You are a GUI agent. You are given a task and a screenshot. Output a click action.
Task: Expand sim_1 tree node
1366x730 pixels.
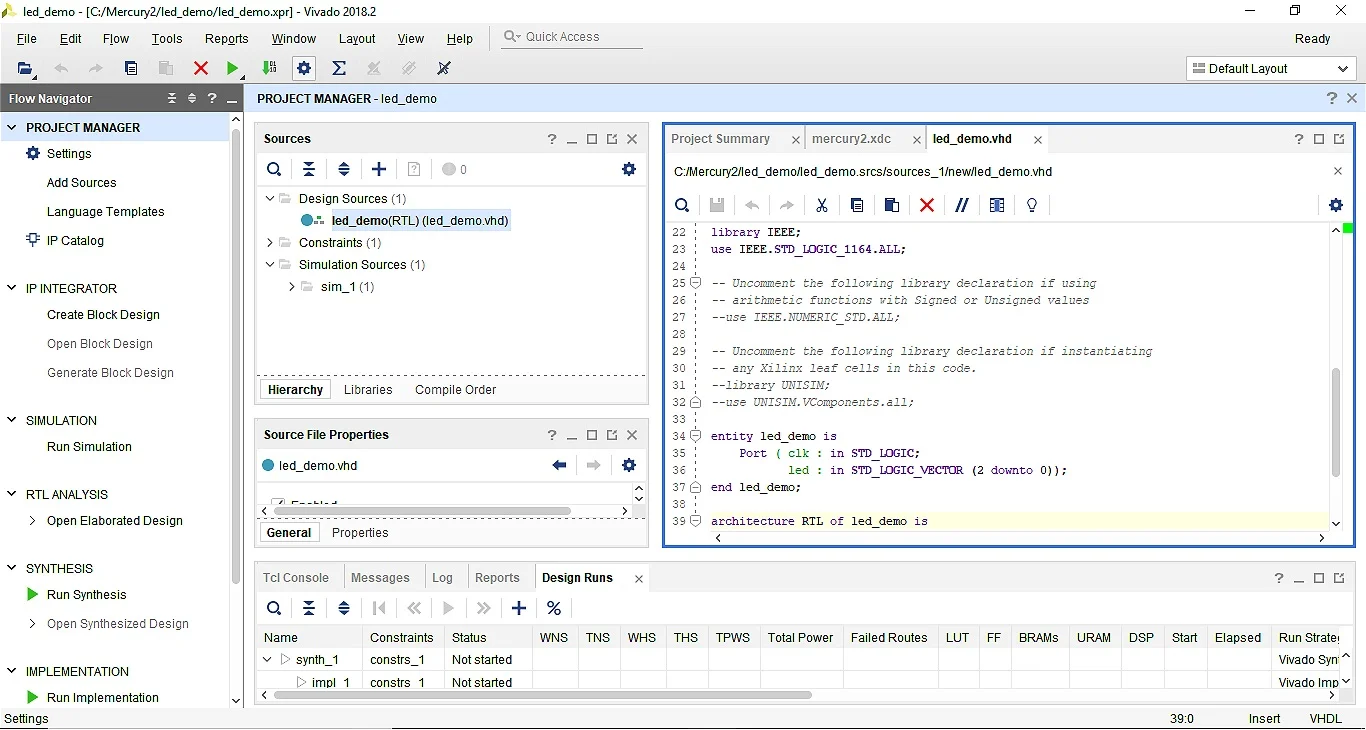292,287
